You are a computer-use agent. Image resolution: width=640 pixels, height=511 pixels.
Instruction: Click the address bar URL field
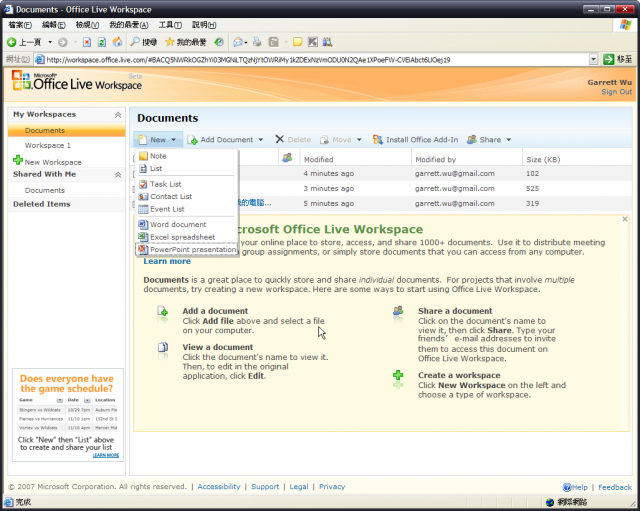(311, 60)
